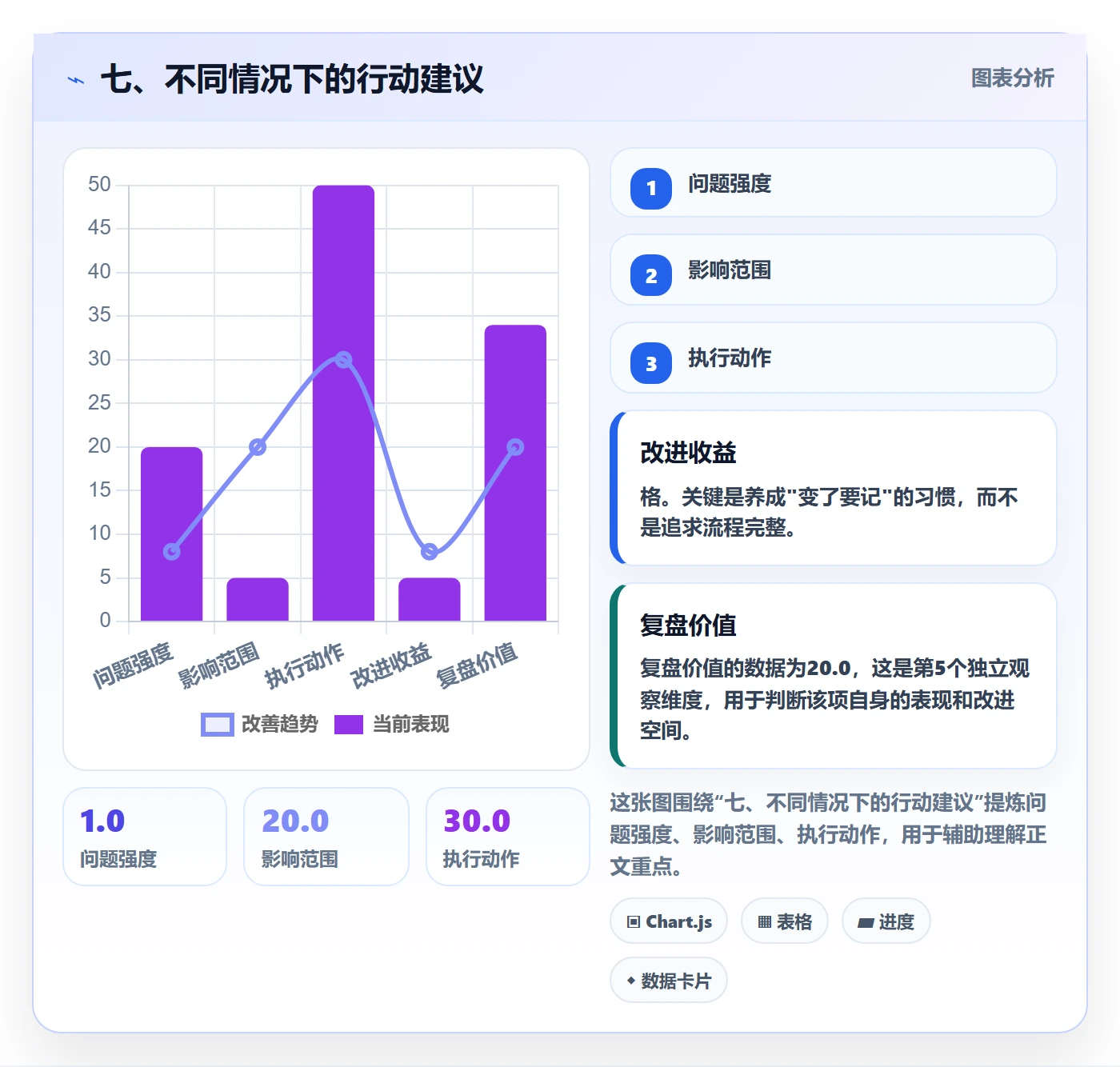Select the 进度 tag

pyautogui.click(x=886, y=921)
